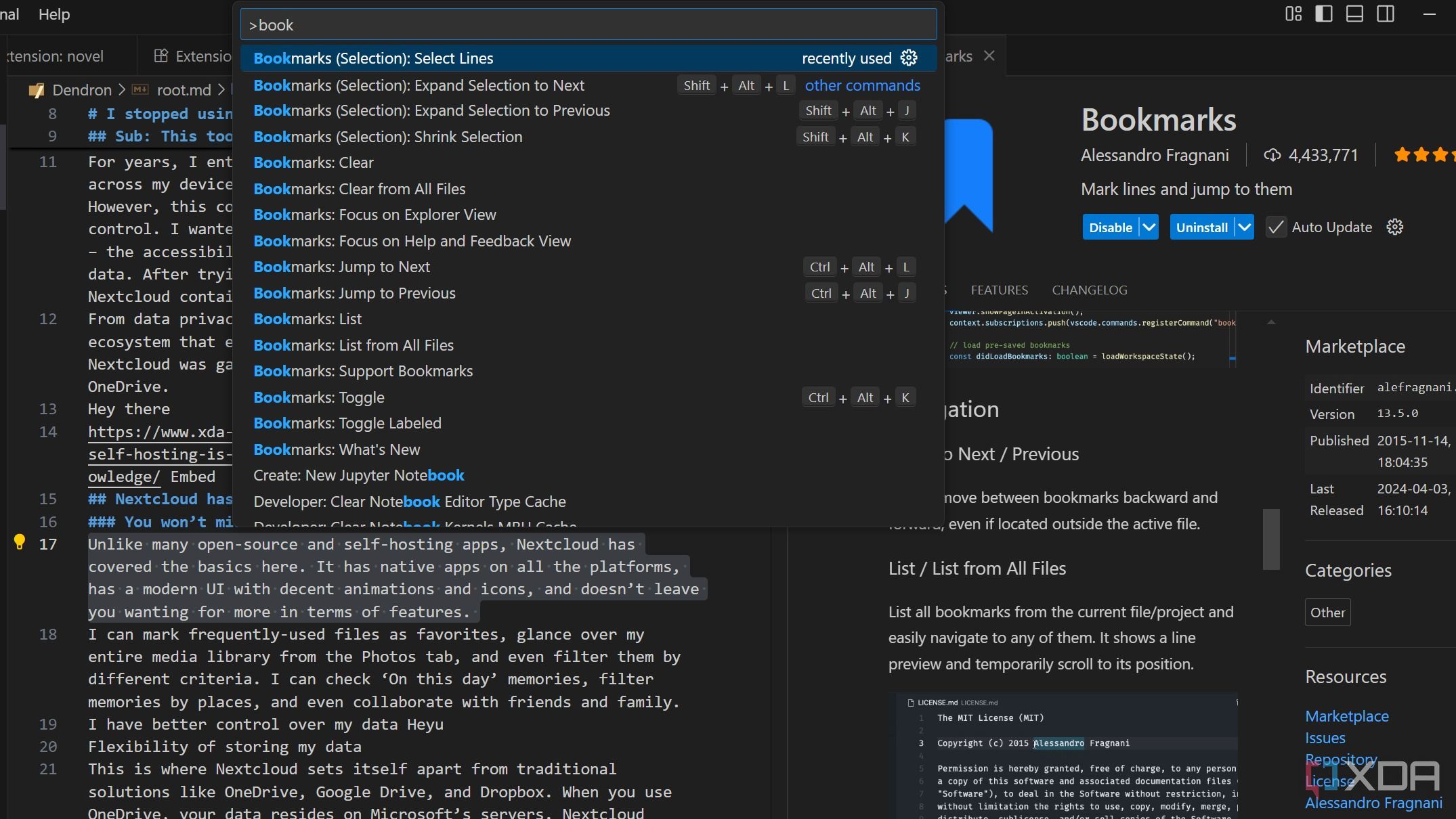Open dropdown arrow next to Disable
The image size is (1456, 819).
coord(1149,227)
